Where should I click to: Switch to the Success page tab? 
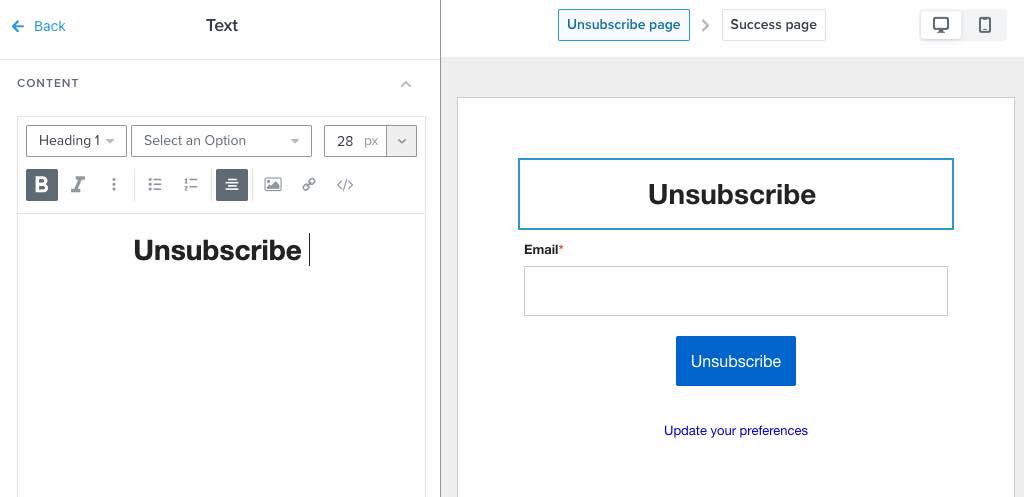(x=774, y=25)
